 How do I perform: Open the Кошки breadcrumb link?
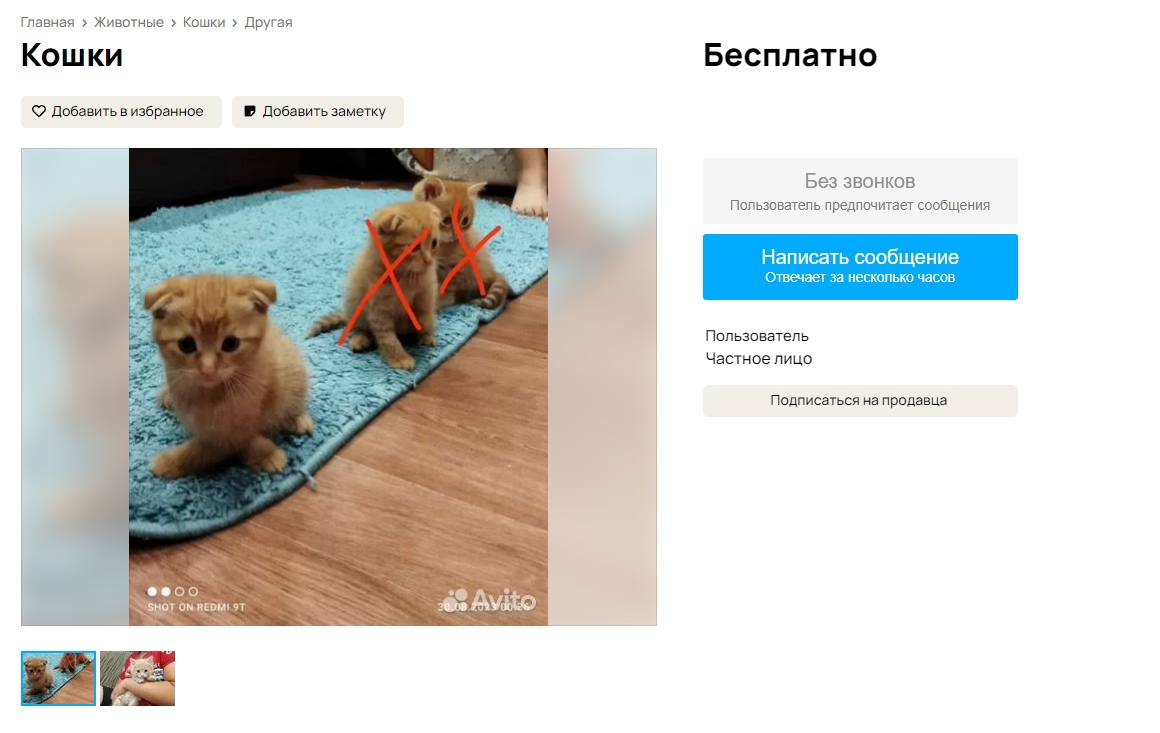point(204,22)
